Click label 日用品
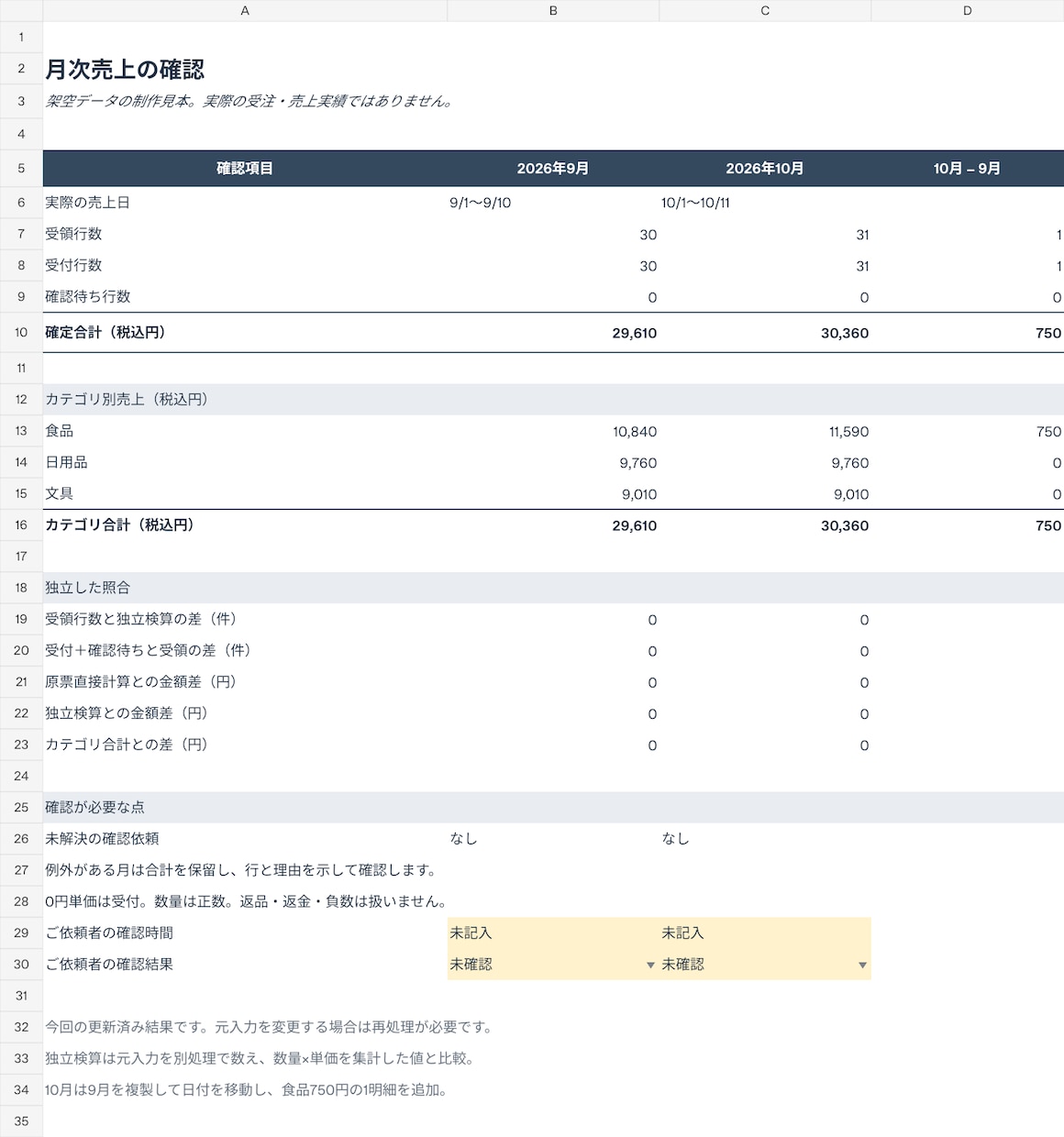This screenshot has height=1137, width=1064. tap(66, 462)
